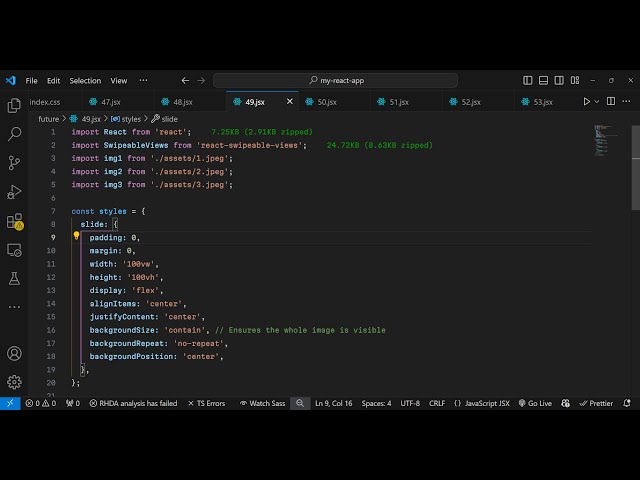This screenshot has width=640, height=480.
Task: Change CRLF end-of-line sequence
Action: 437,403
